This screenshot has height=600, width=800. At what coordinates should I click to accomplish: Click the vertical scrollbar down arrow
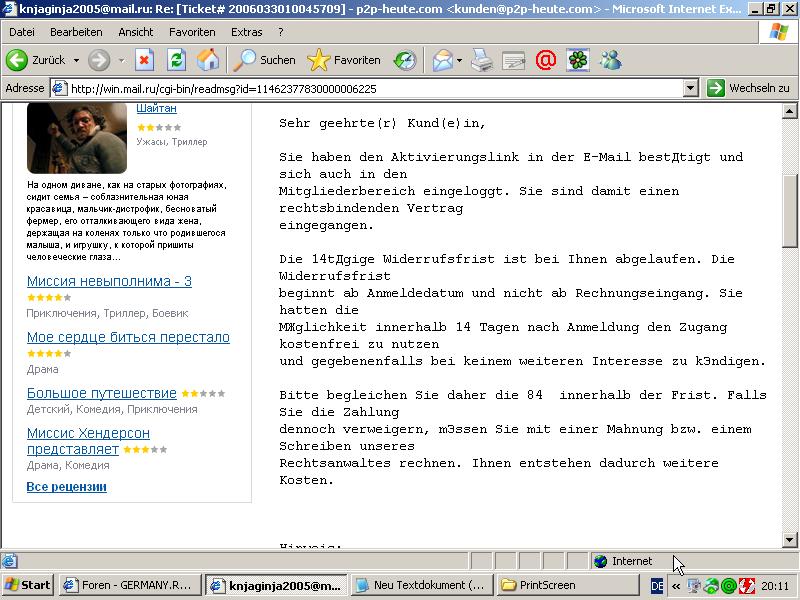pyautogui.click(x=790, y=540)
